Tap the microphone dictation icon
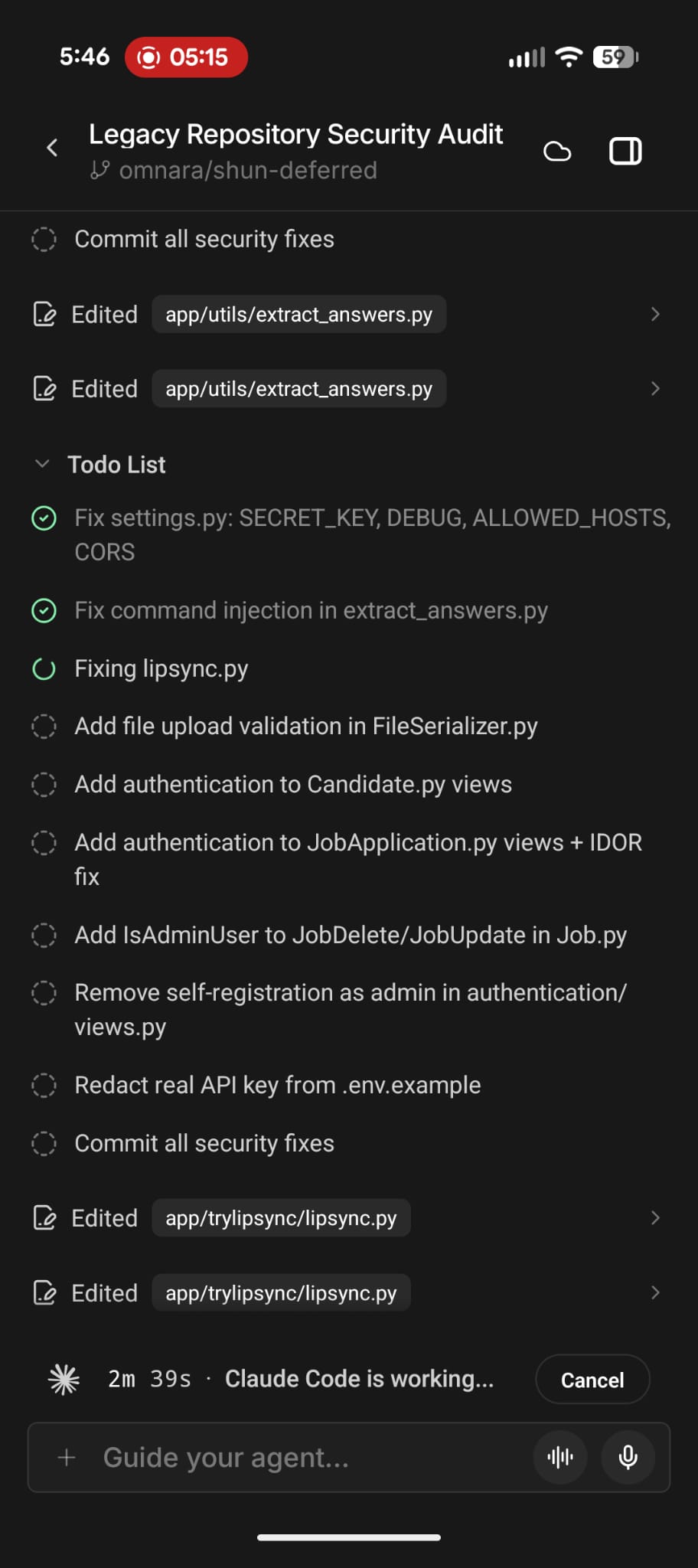698x1568 pixels. (x=628, y=1457)
